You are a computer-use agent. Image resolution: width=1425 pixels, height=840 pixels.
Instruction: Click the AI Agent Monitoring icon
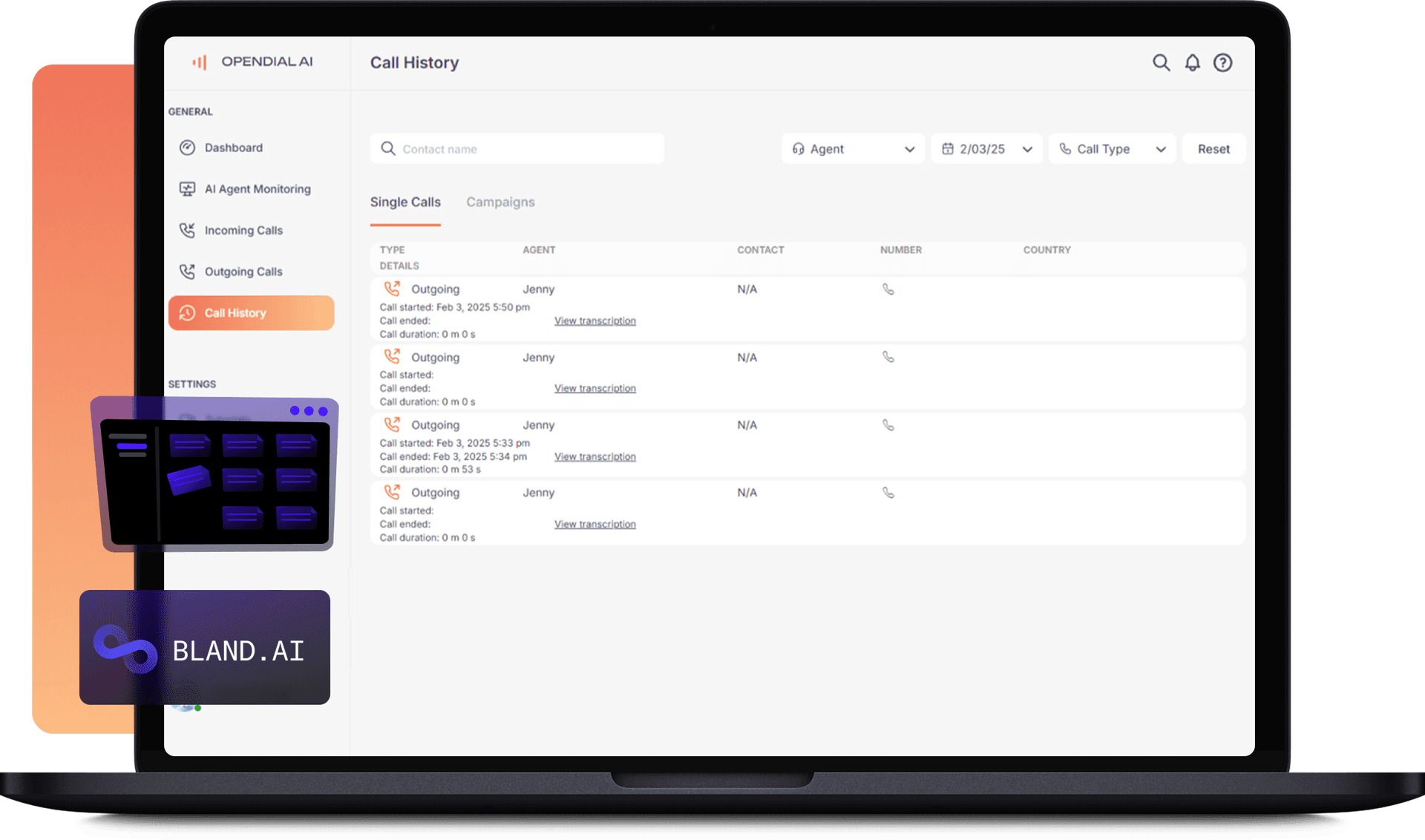click(187, 188)
